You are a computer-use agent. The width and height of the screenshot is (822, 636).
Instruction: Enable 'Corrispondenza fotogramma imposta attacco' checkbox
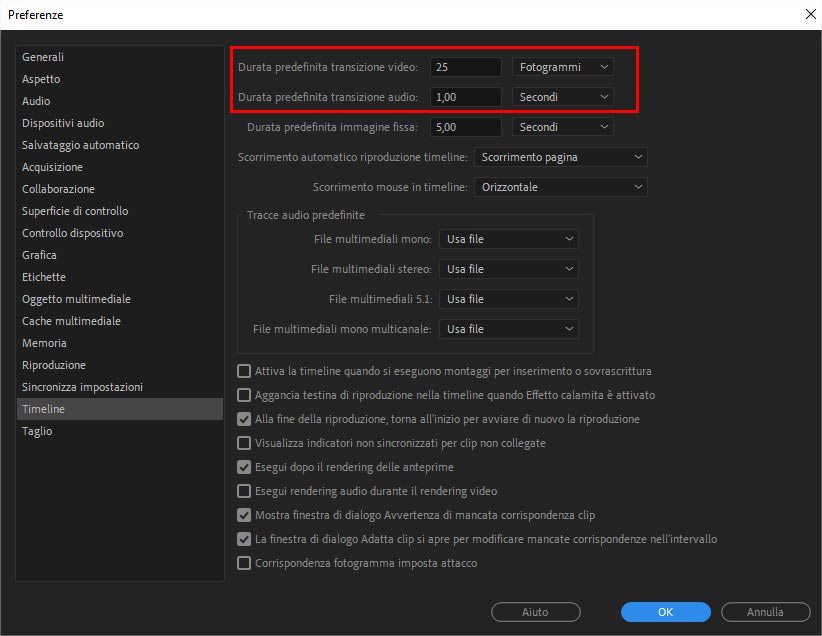point(244,563)
